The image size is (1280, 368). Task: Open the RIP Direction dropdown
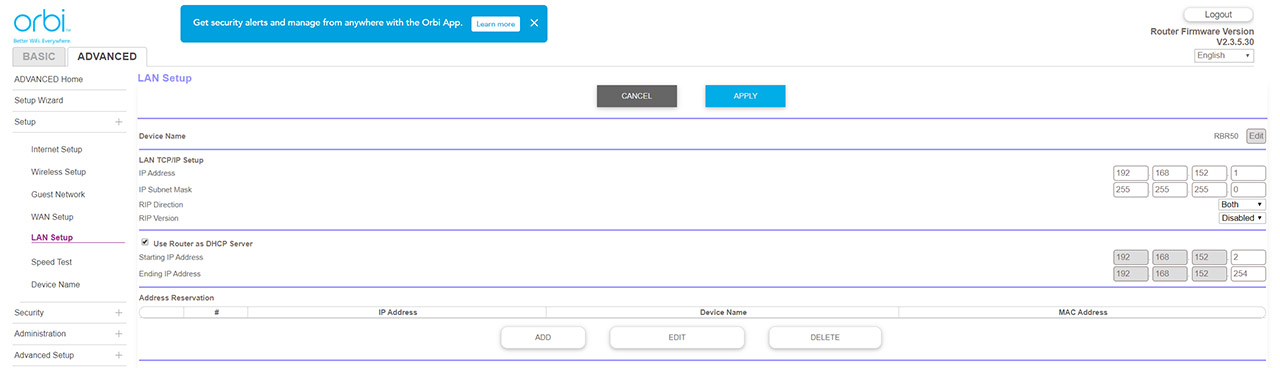1242,204
